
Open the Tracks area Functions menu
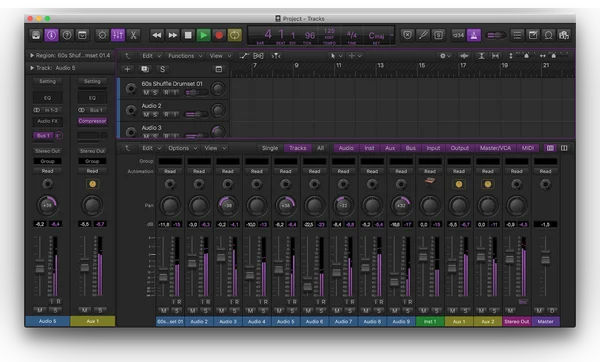pyautogui.click(x=185, y=56)
